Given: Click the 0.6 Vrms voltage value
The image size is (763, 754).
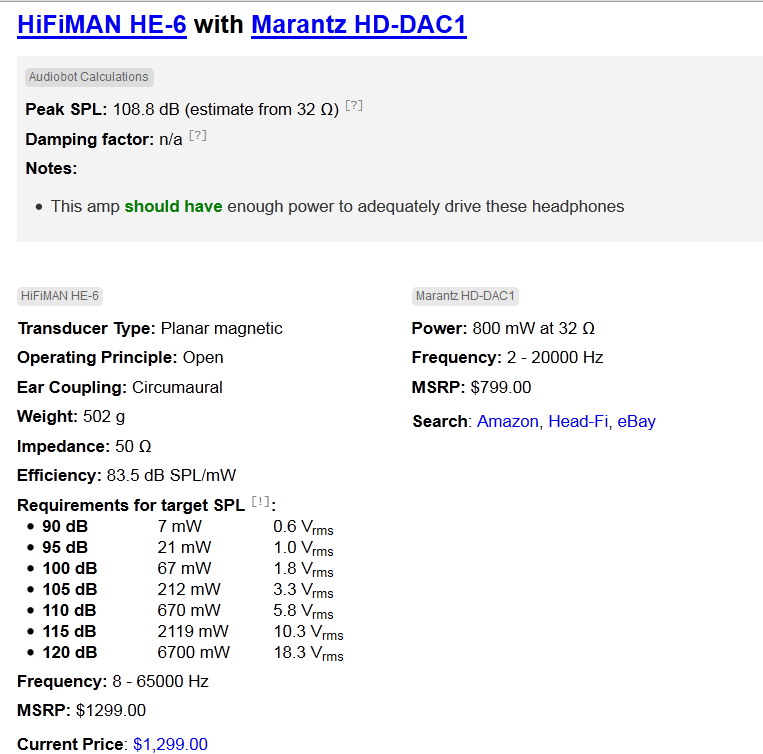Looking at the screenshot, I should pos(303,527).
